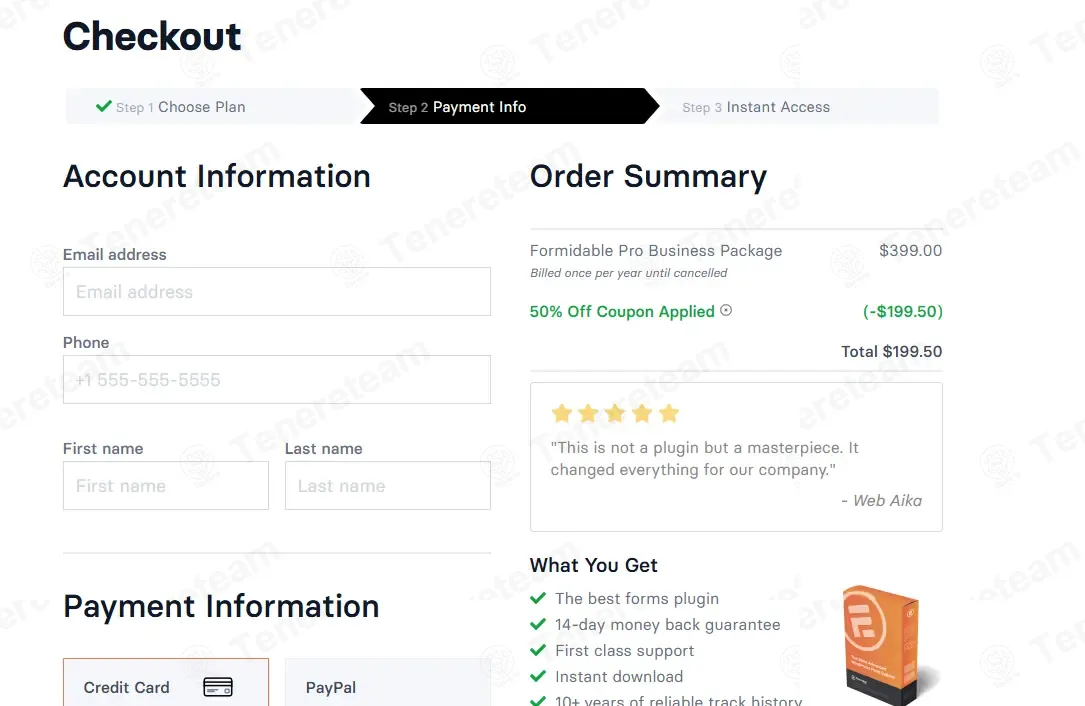Click the 'Checkout' page title
Screen dimensions: 1085x706
coord(152,36)
